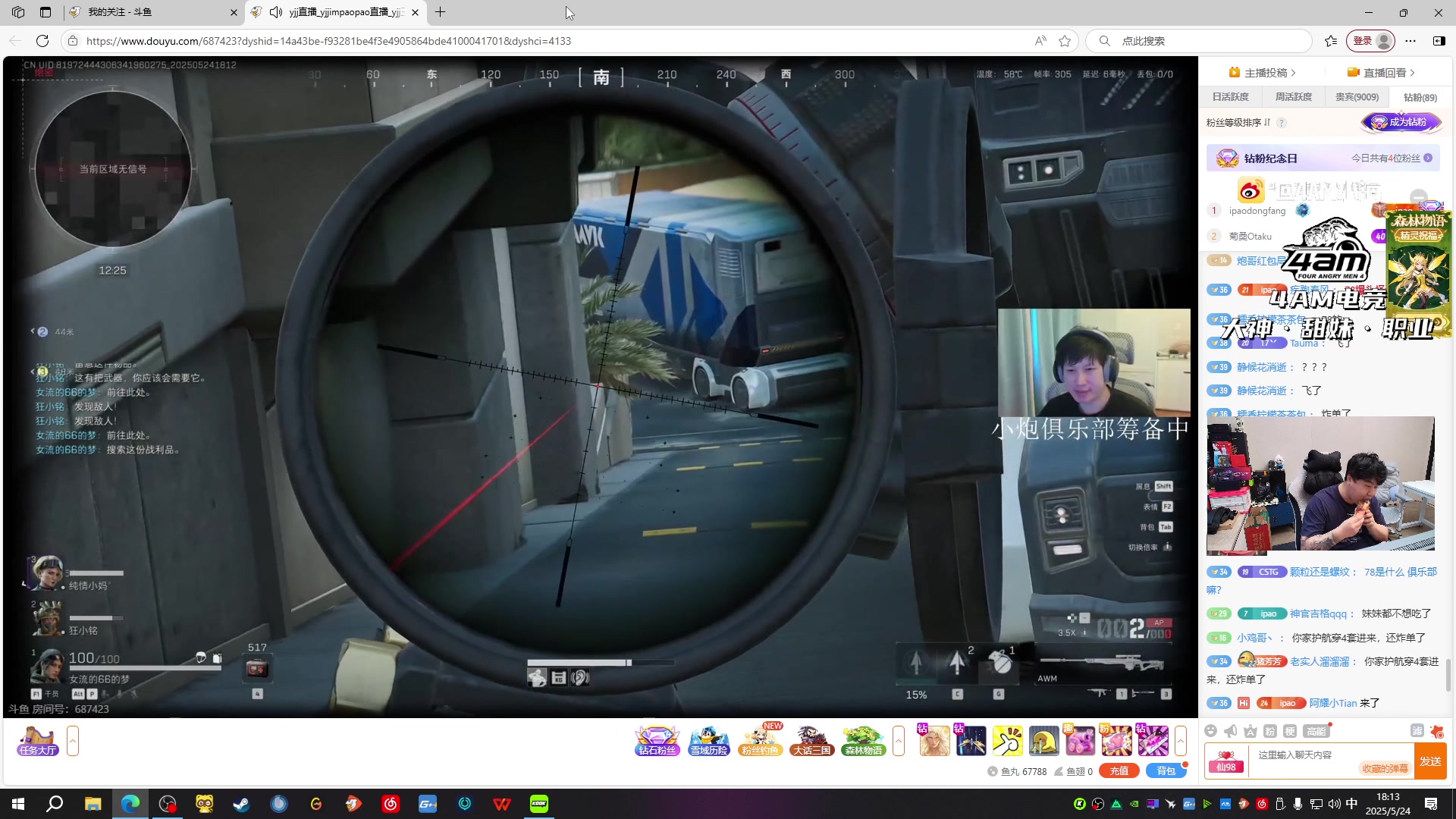The image size is (1456, 819).
Task: Open the fan sort help question mark
Action: (1282, 123)
